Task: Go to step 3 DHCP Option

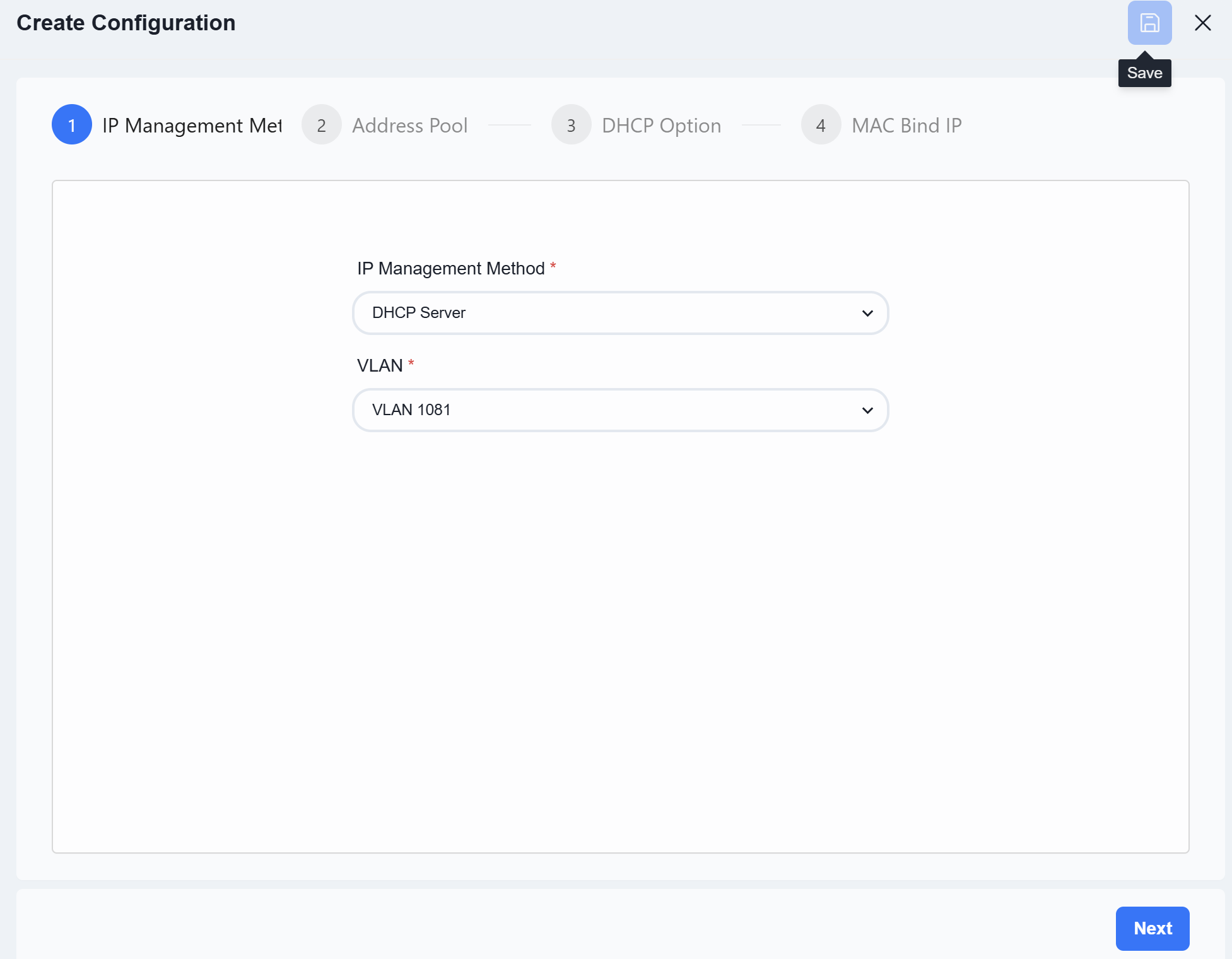Action: 637,125
